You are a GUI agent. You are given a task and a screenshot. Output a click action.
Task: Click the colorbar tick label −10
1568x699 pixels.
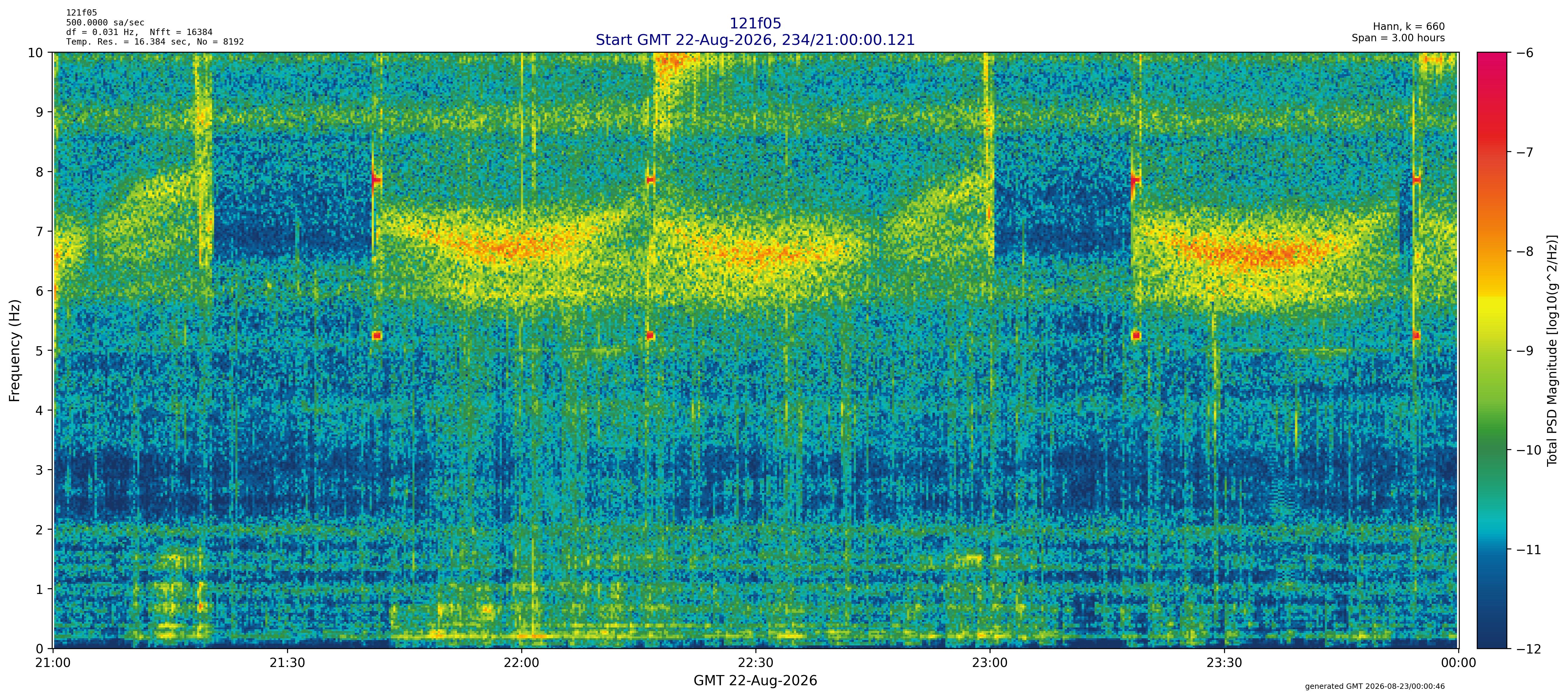pos(1529,451)
